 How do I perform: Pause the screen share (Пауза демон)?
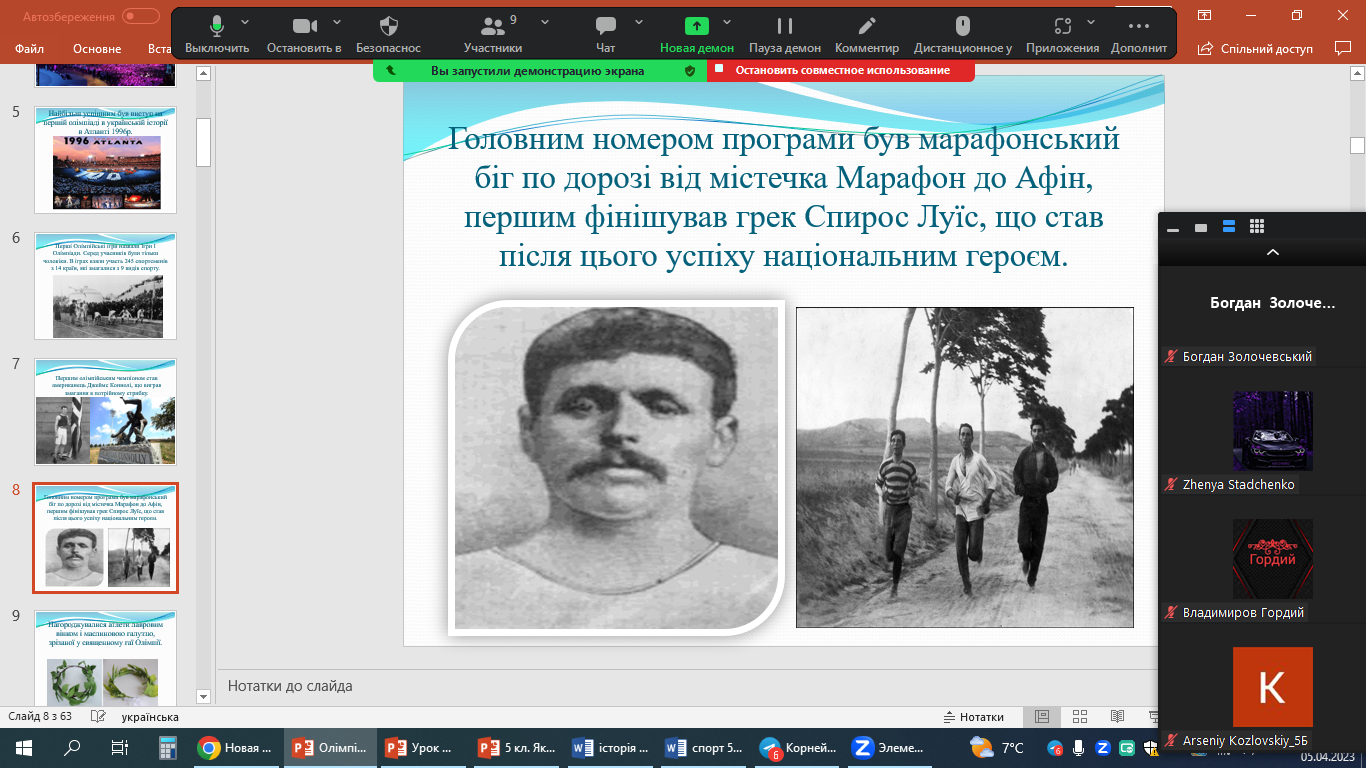[x=785, y=35]
